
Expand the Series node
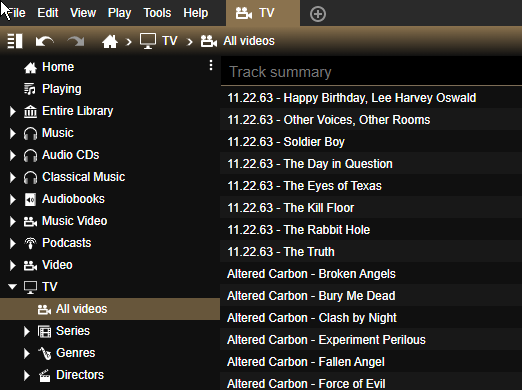27,331
